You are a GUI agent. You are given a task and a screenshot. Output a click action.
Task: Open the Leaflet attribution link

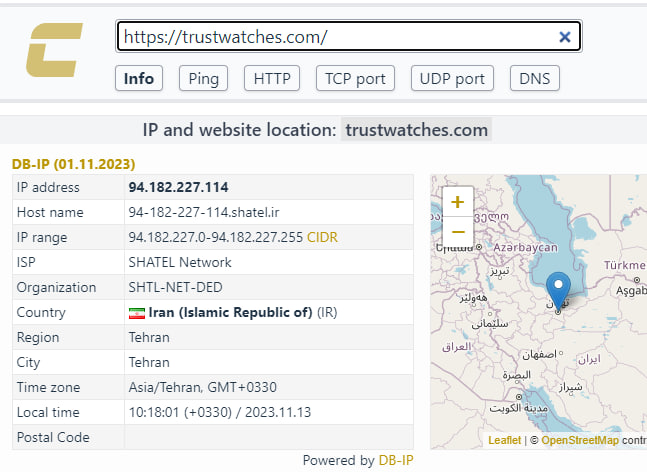point(505,440)
